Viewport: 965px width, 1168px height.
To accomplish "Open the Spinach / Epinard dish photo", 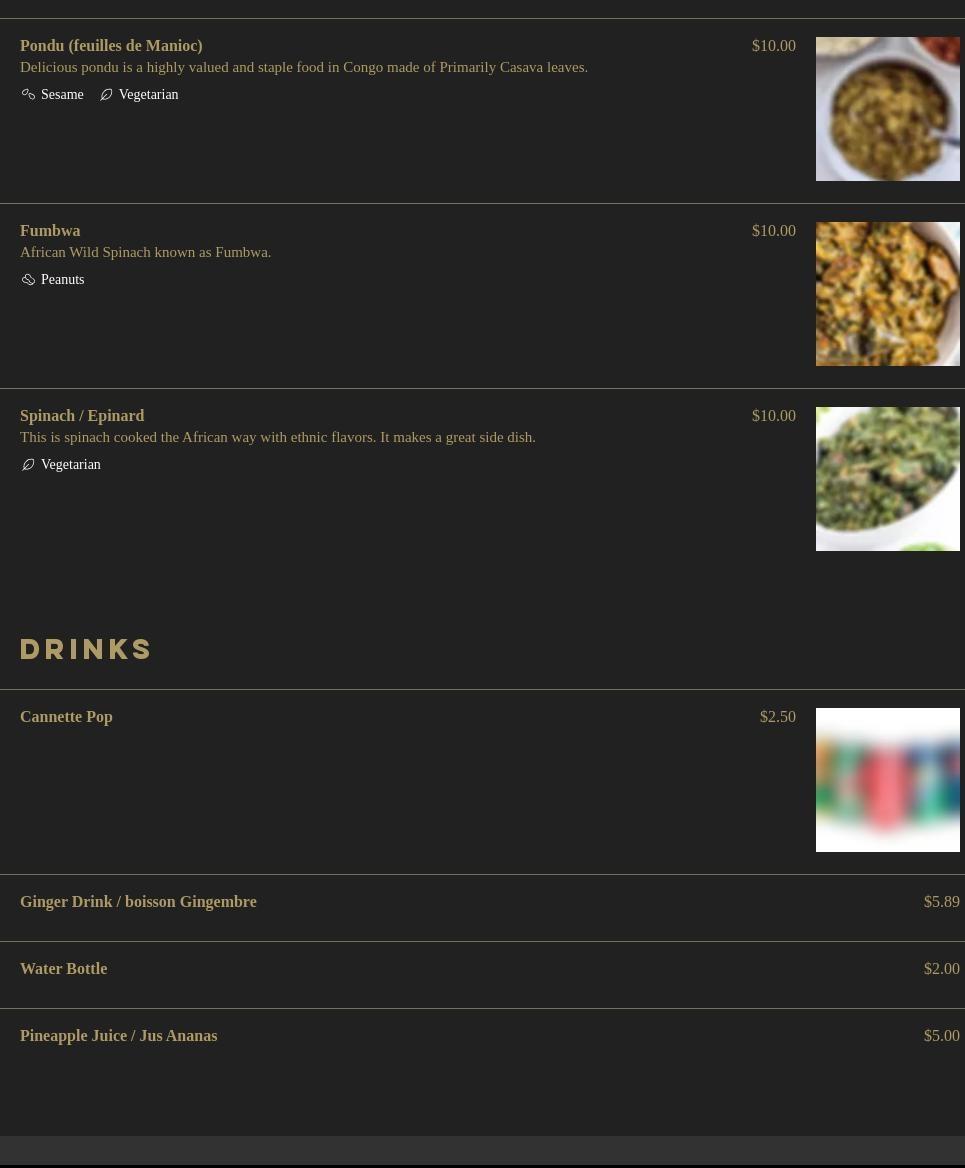I will click(888, 479).
